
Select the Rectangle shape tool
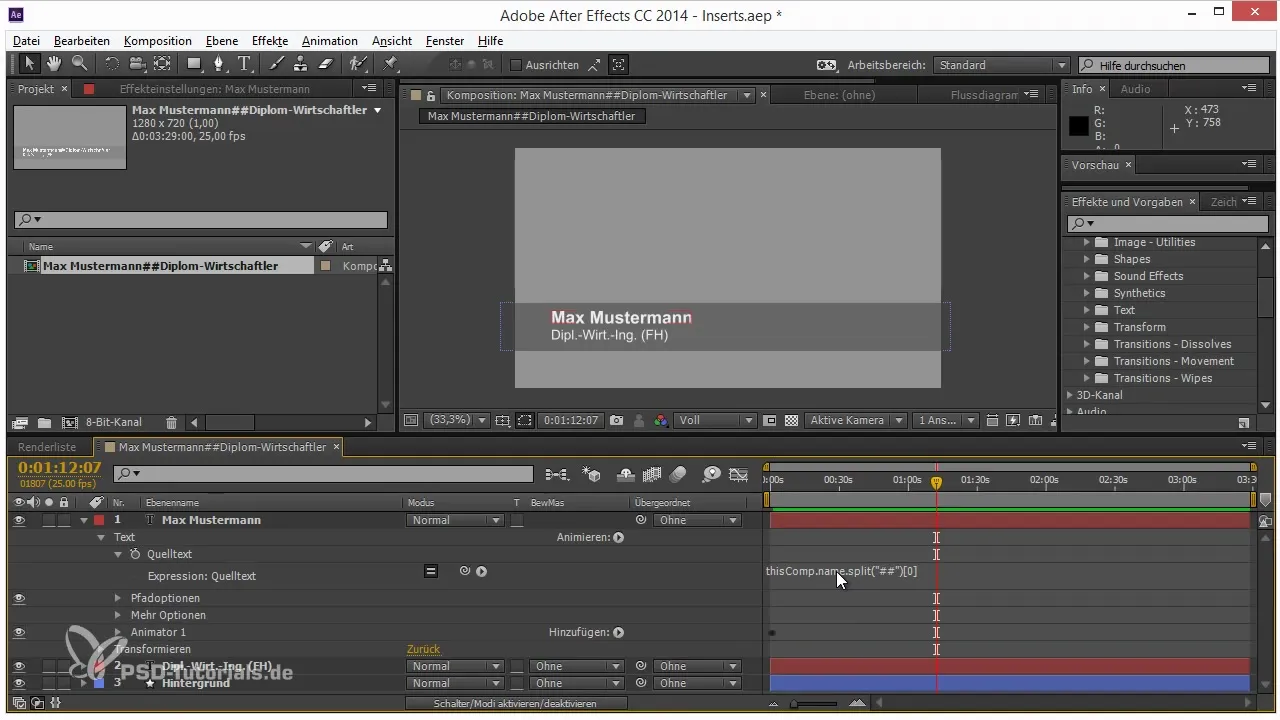point(195,64)
